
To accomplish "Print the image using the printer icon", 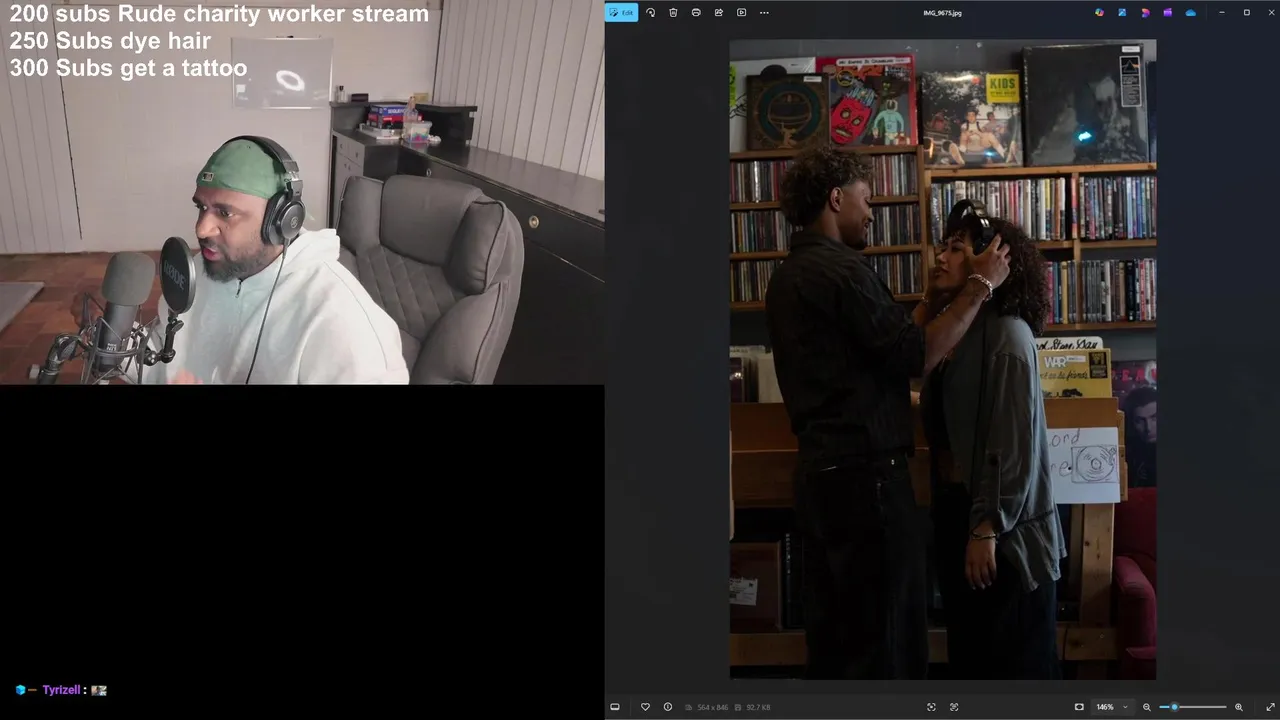I will click(x=696, y=12).
